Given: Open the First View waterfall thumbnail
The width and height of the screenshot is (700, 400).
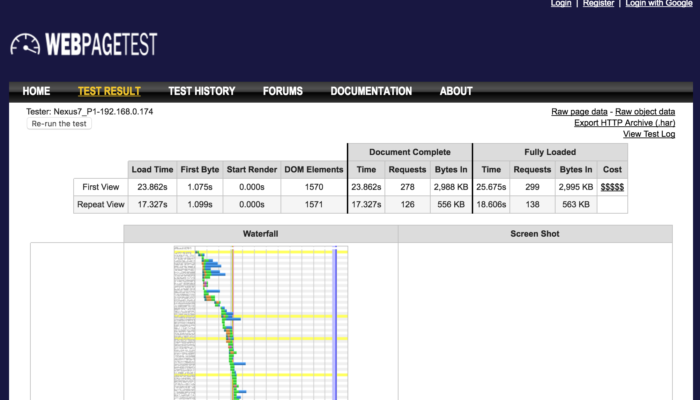Looking at the screenshot, I should click(x=261, y=322).
